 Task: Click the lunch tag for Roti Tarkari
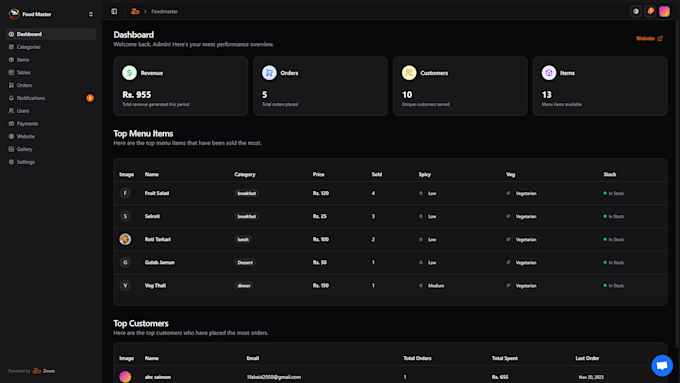point(243,239)
